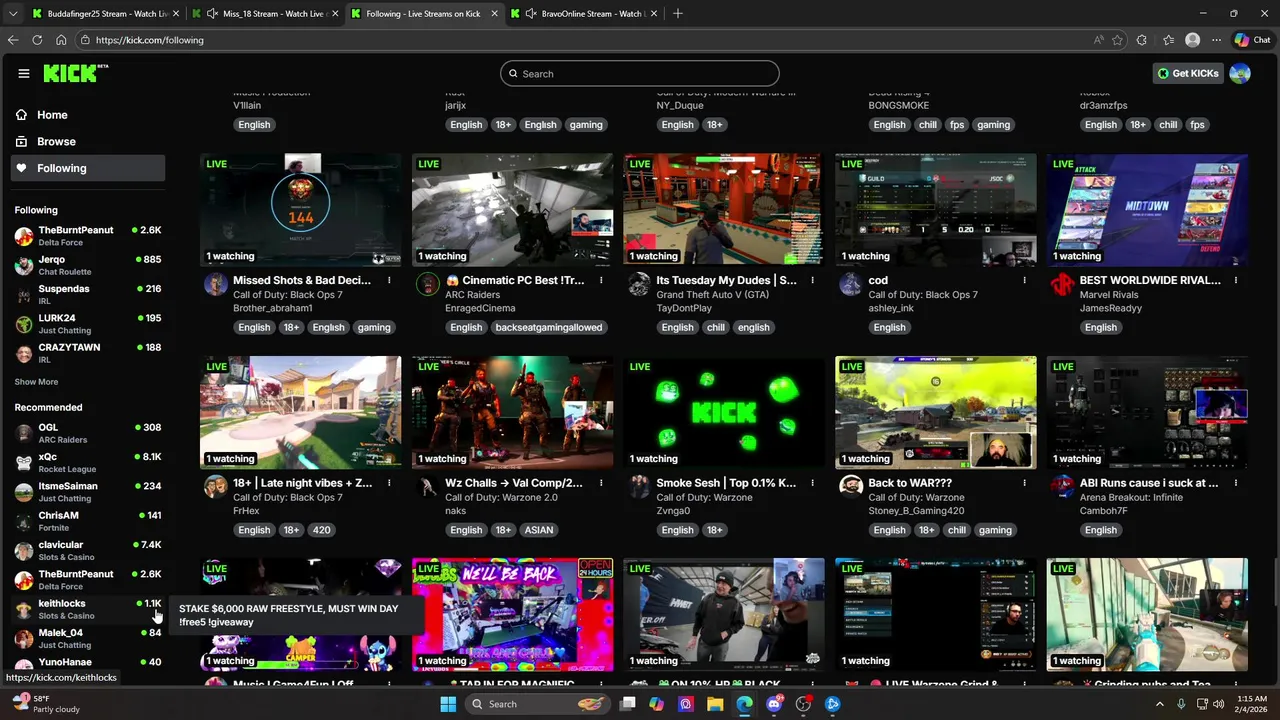Click JamesReadyy channel avatar
Viewport: 1280px width, 720px height.
pyautogui.click(x=1062, y=285)
